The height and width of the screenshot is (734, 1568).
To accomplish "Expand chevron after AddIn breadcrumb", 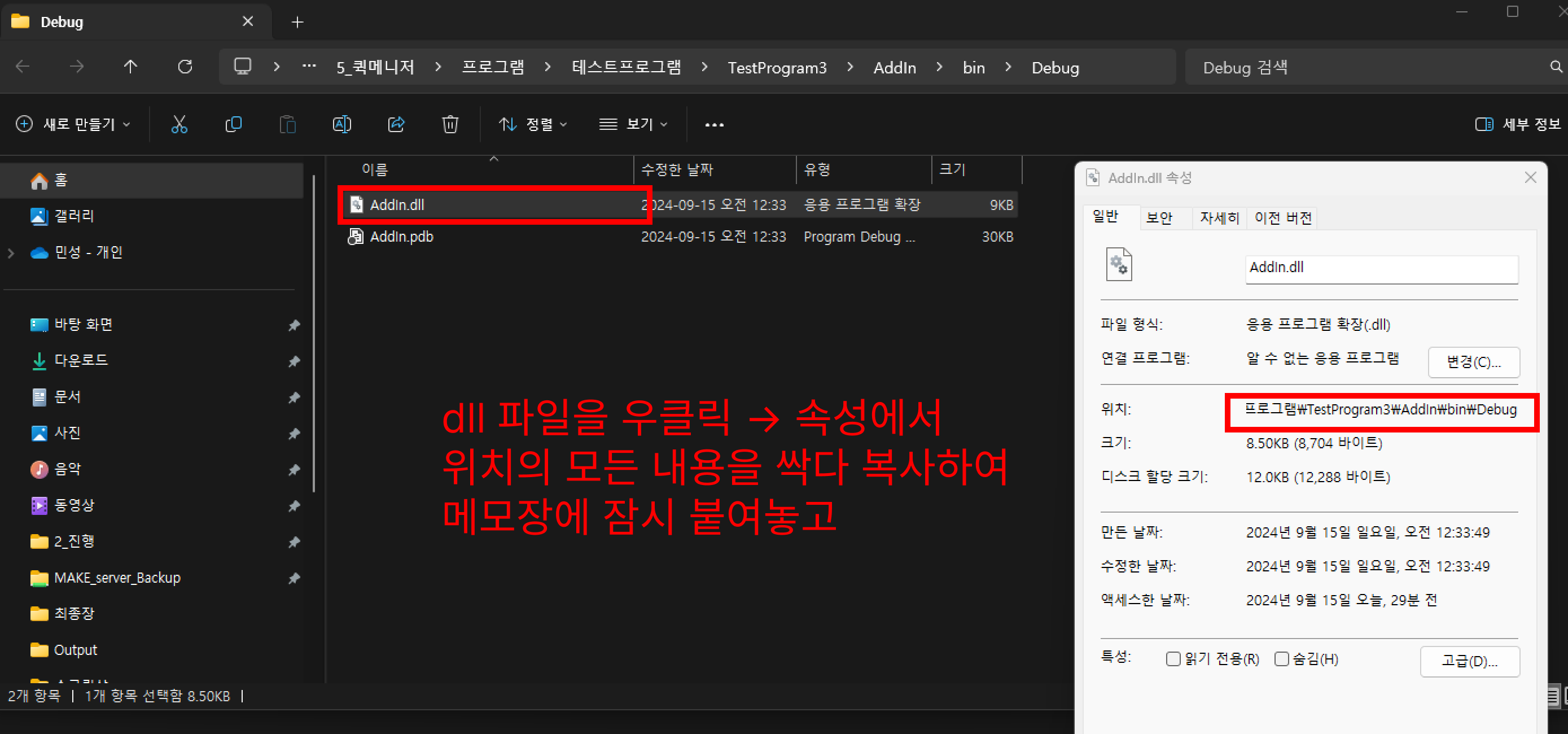I will [939, 67].
